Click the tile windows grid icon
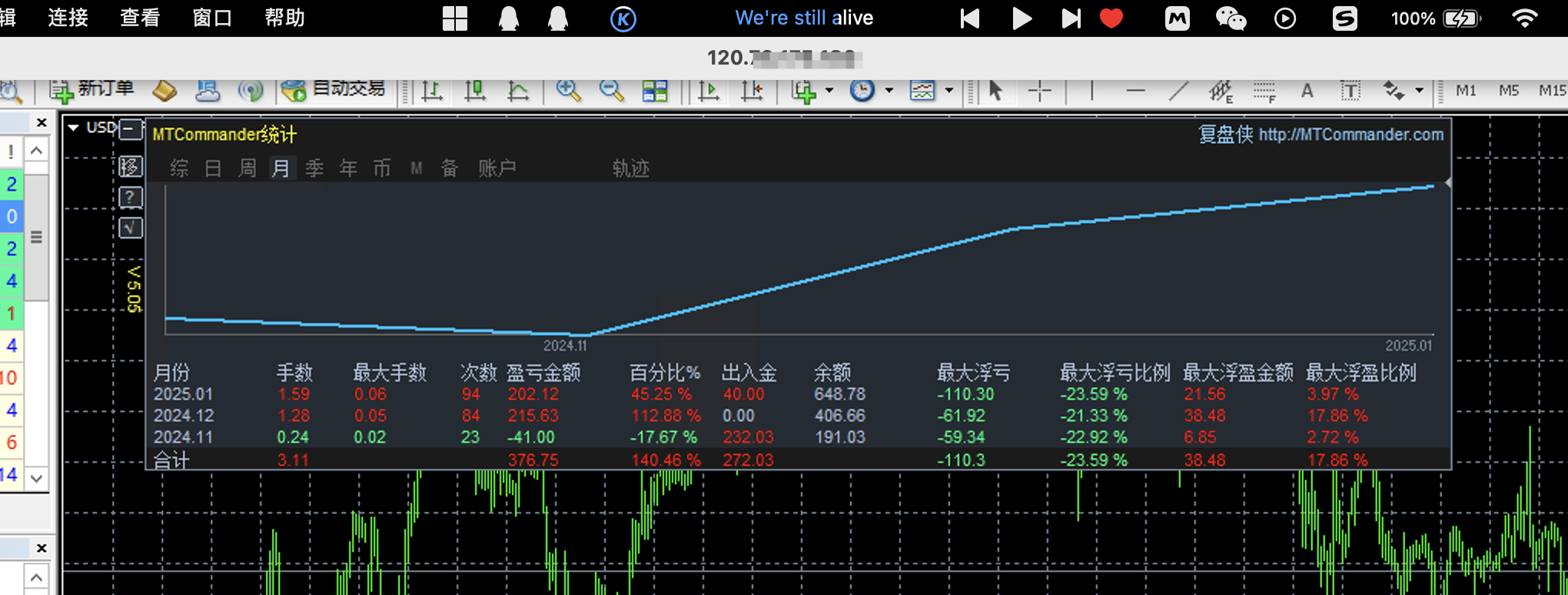 point(655,91)
